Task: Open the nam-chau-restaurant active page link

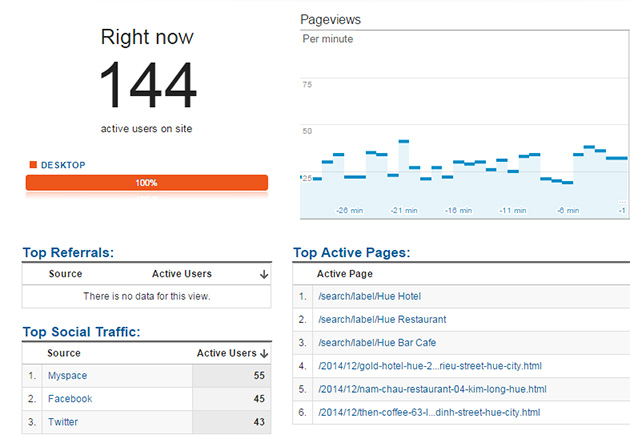Action: pyautogui.click(x=431, y=389)
